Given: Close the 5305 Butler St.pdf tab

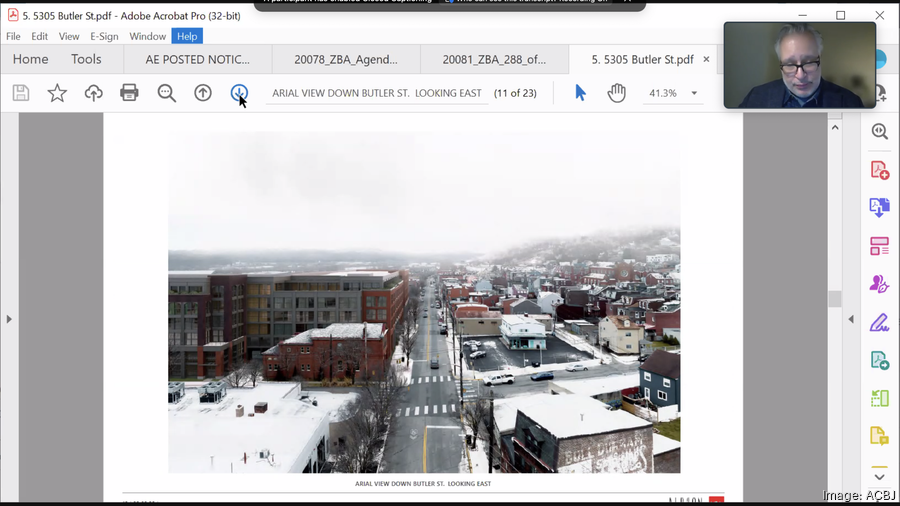Looking at the screenshot, I should [x=706, y=59].
